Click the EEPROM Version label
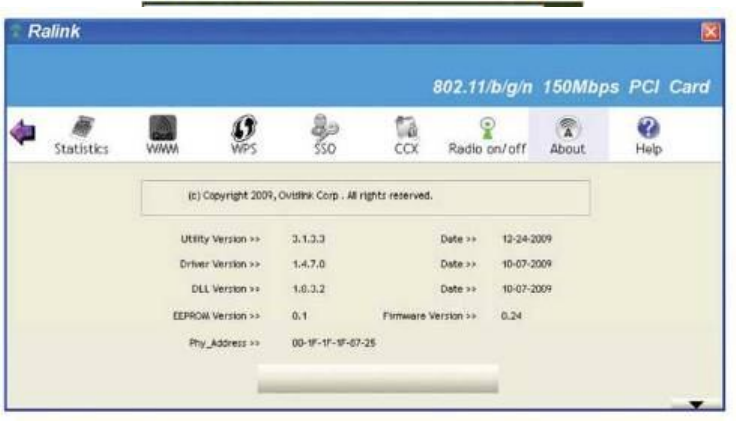Image resolution: width=736 pixels, height=421 pixels. 216,316
